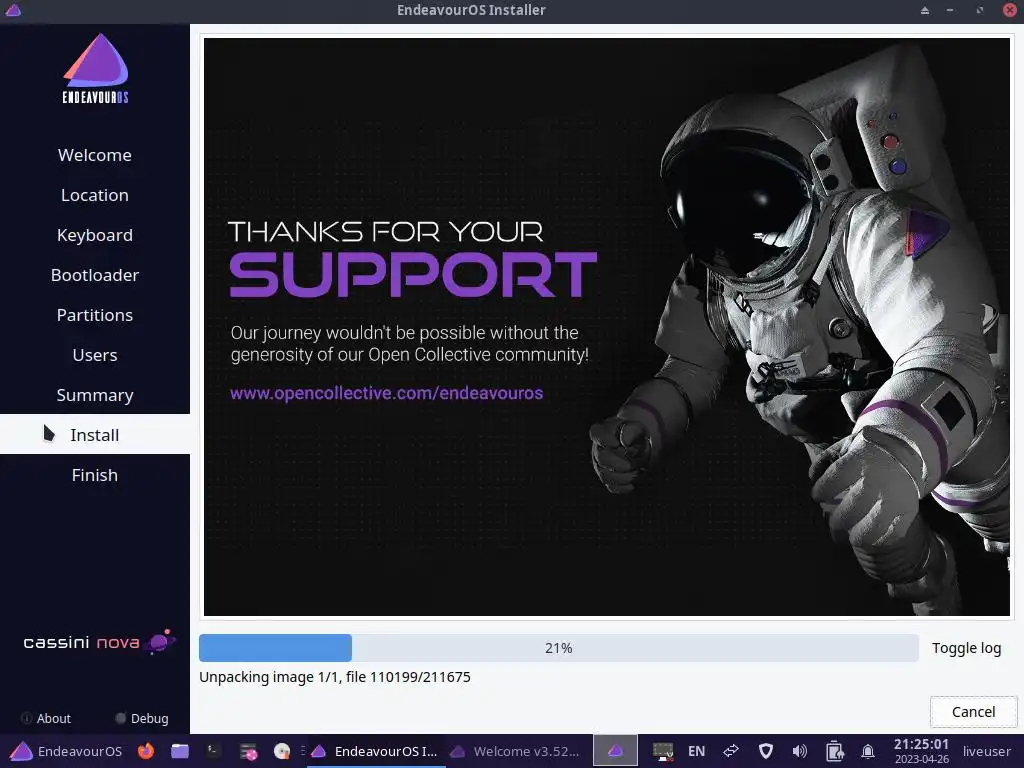Screen dimensions: 1024x768
Task: Switch to Welcome v3.52 taskbar window
Action: click(x=515, y=751)
